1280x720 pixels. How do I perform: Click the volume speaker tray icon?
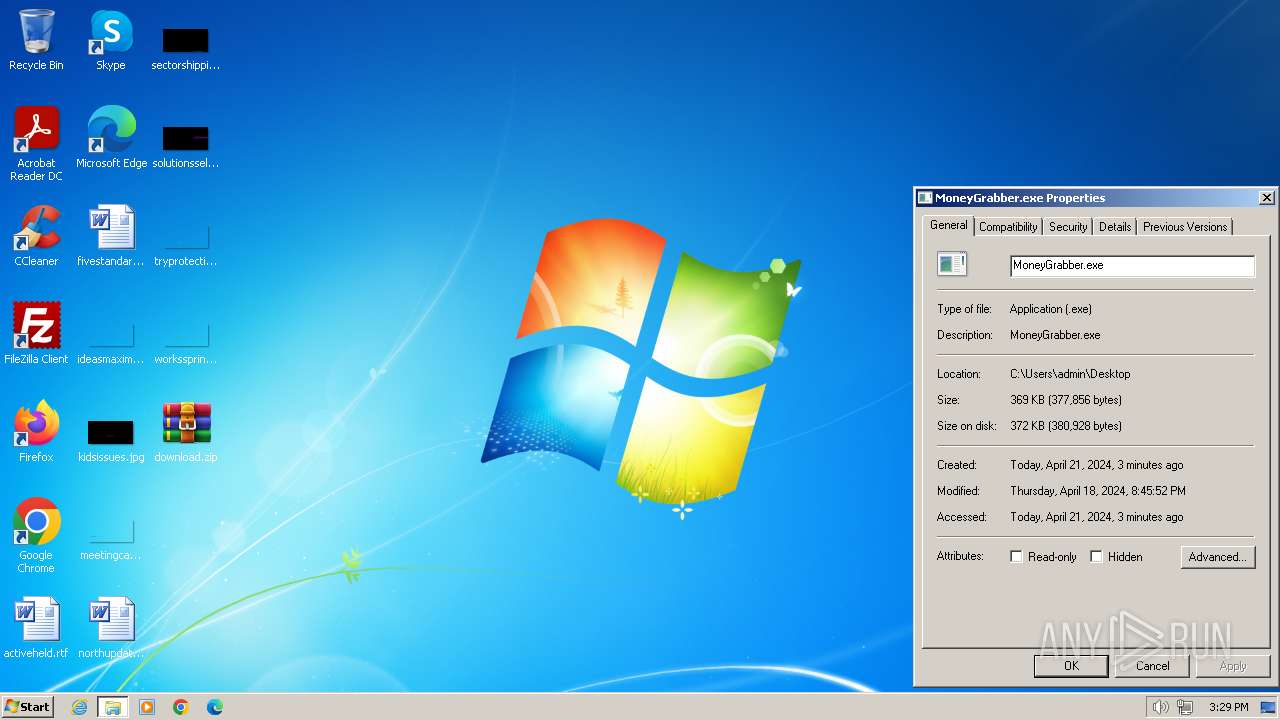click(1160, 707)
